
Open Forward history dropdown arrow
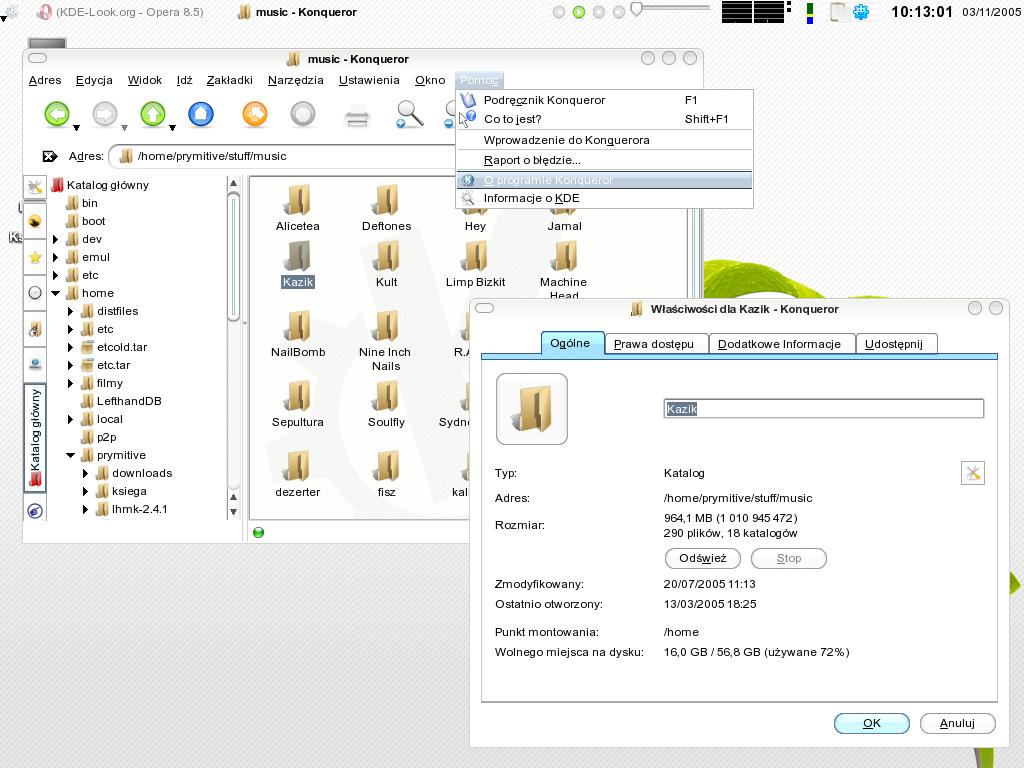click(x=124, y=127)
